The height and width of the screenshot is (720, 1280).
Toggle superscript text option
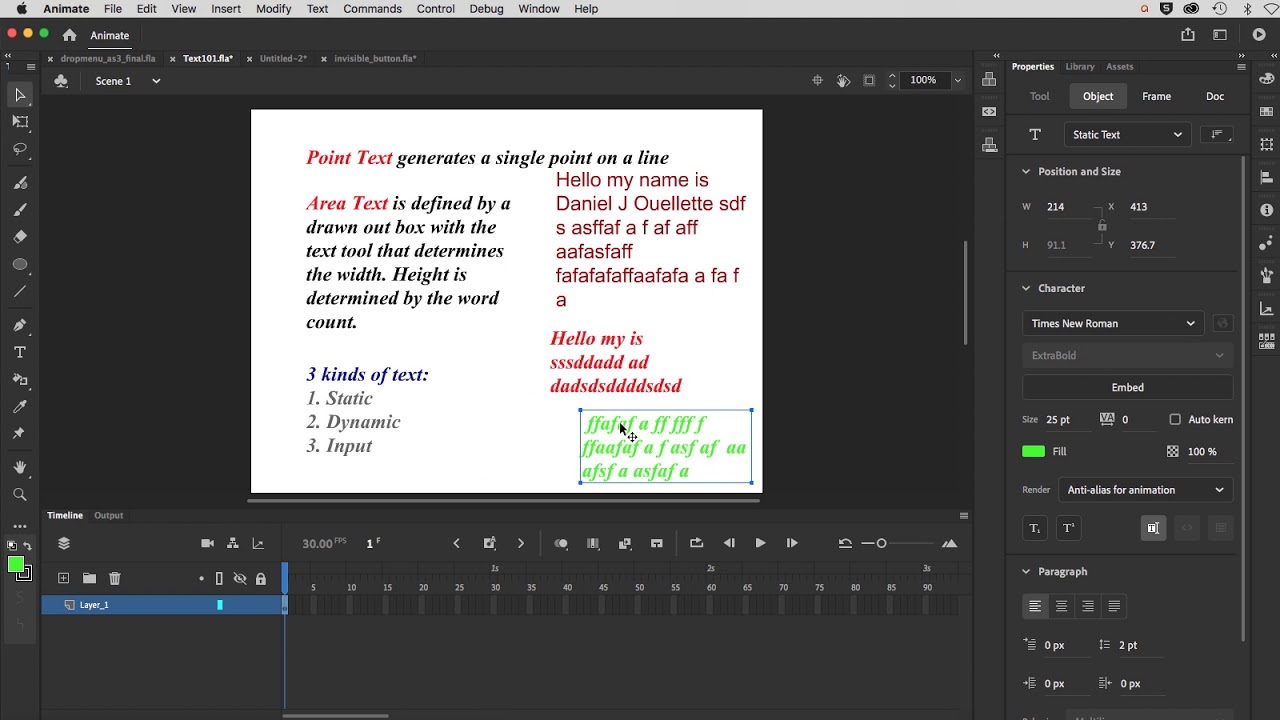[1068, 528]
